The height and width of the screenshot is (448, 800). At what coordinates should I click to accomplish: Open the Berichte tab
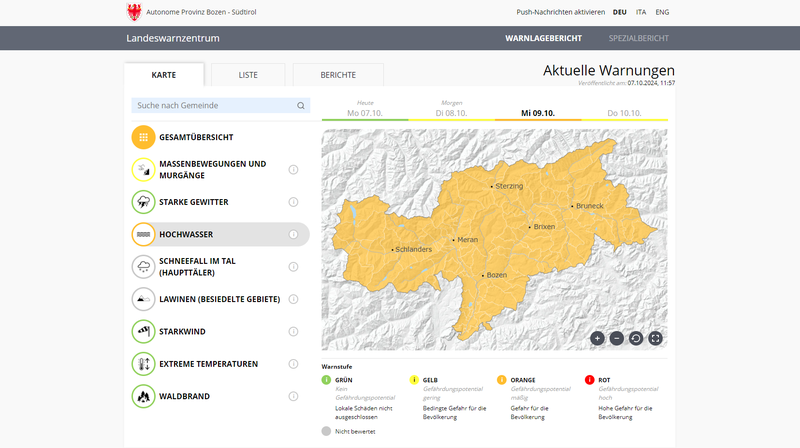(338, 75)
